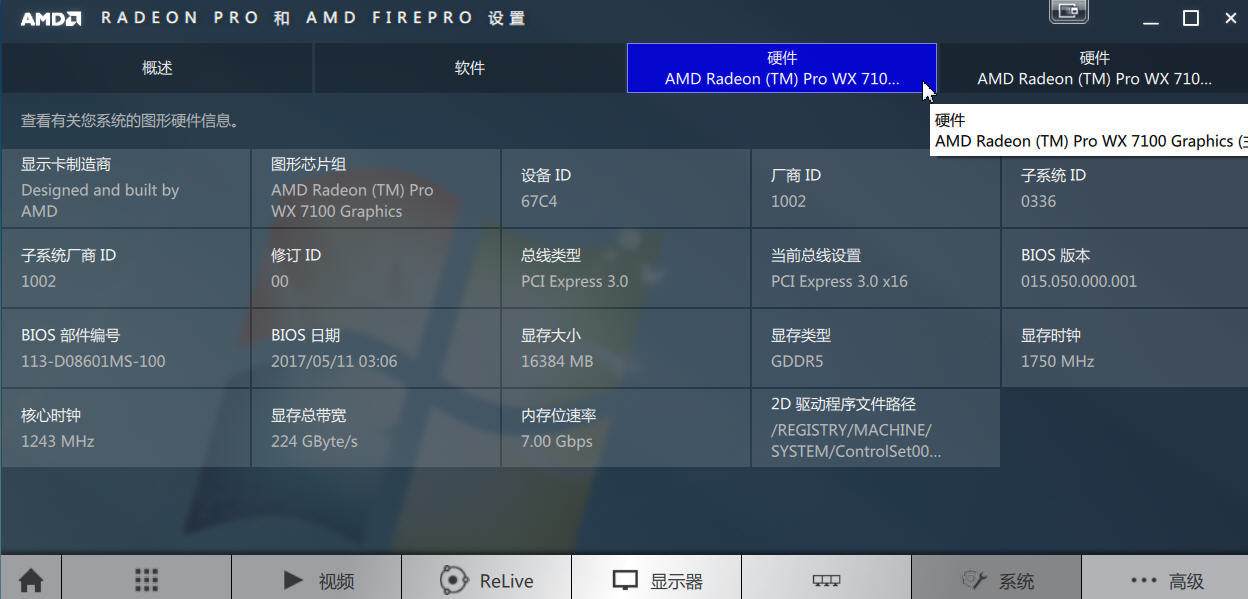
Task: Open the Gaming grid icon in bottom bar
Action: pos(146,580)
